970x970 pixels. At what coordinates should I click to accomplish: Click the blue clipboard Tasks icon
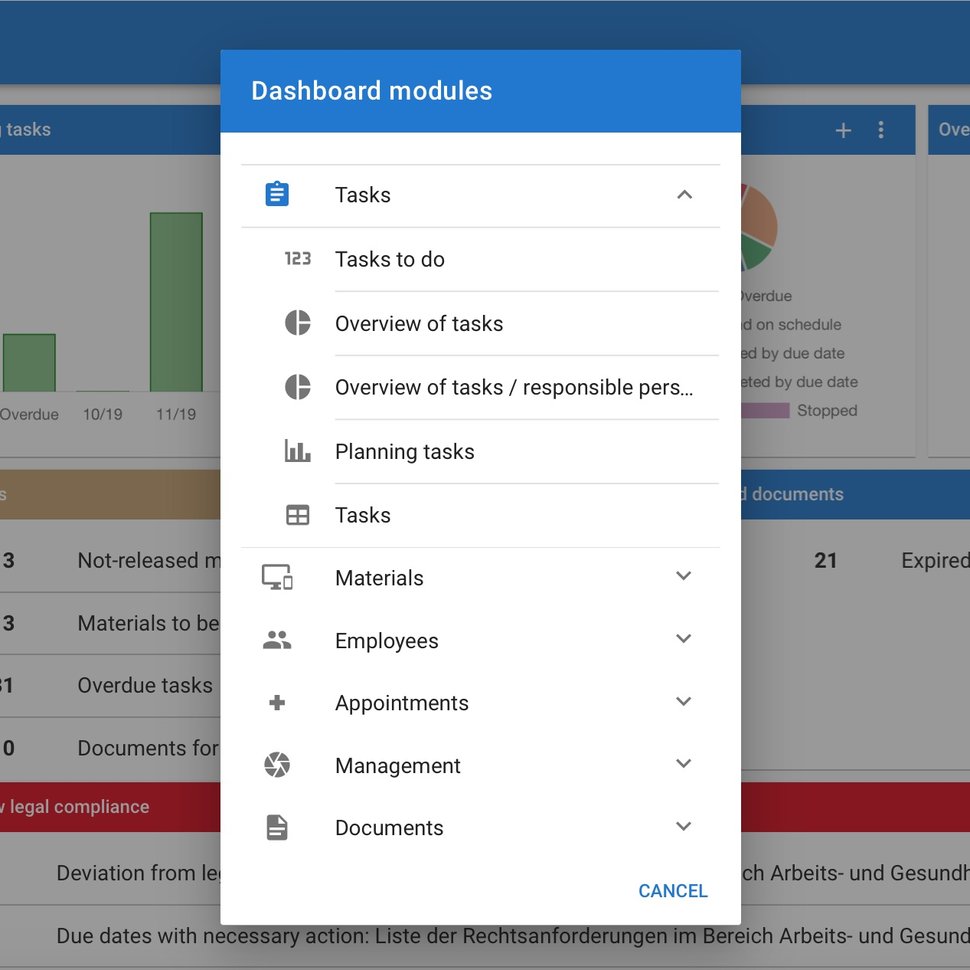tap(277, 194)
